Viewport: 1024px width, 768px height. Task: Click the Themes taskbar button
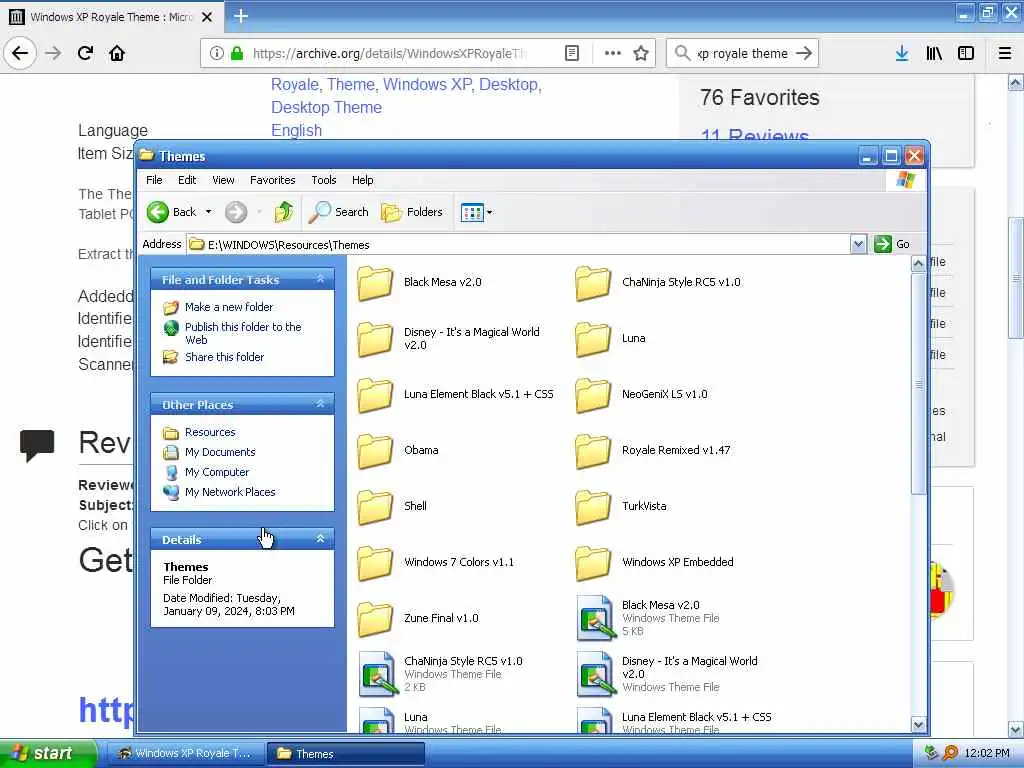click(x=345, y=753)
